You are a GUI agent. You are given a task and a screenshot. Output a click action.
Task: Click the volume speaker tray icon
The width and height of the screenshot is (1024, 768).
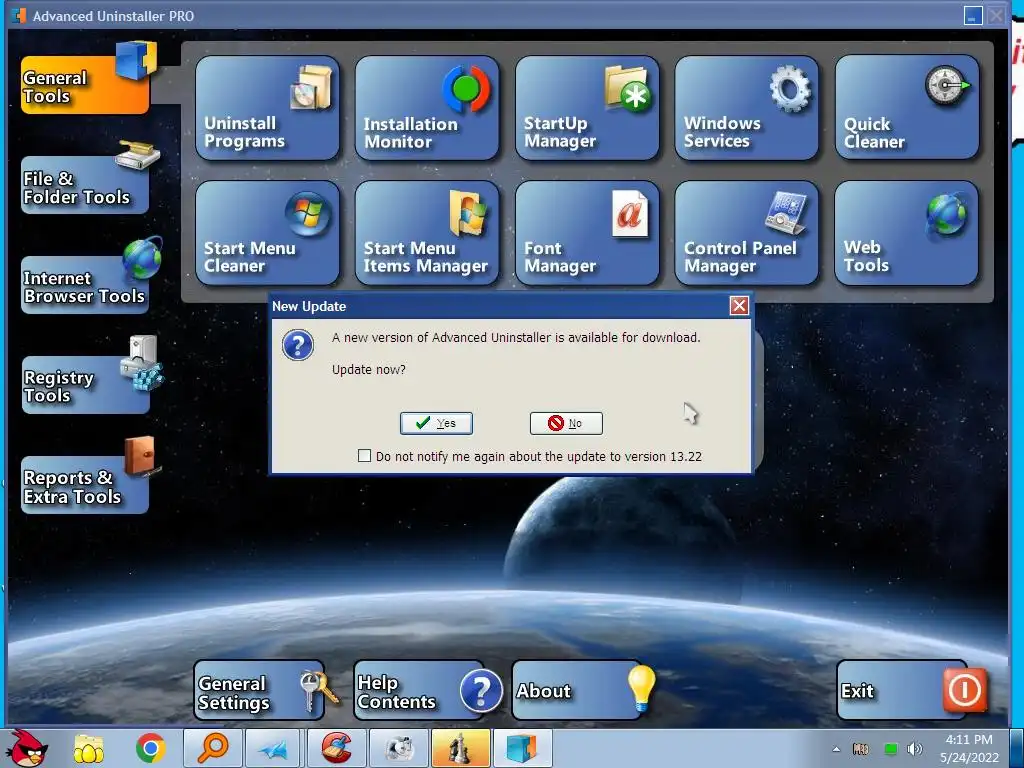point(915,749)
